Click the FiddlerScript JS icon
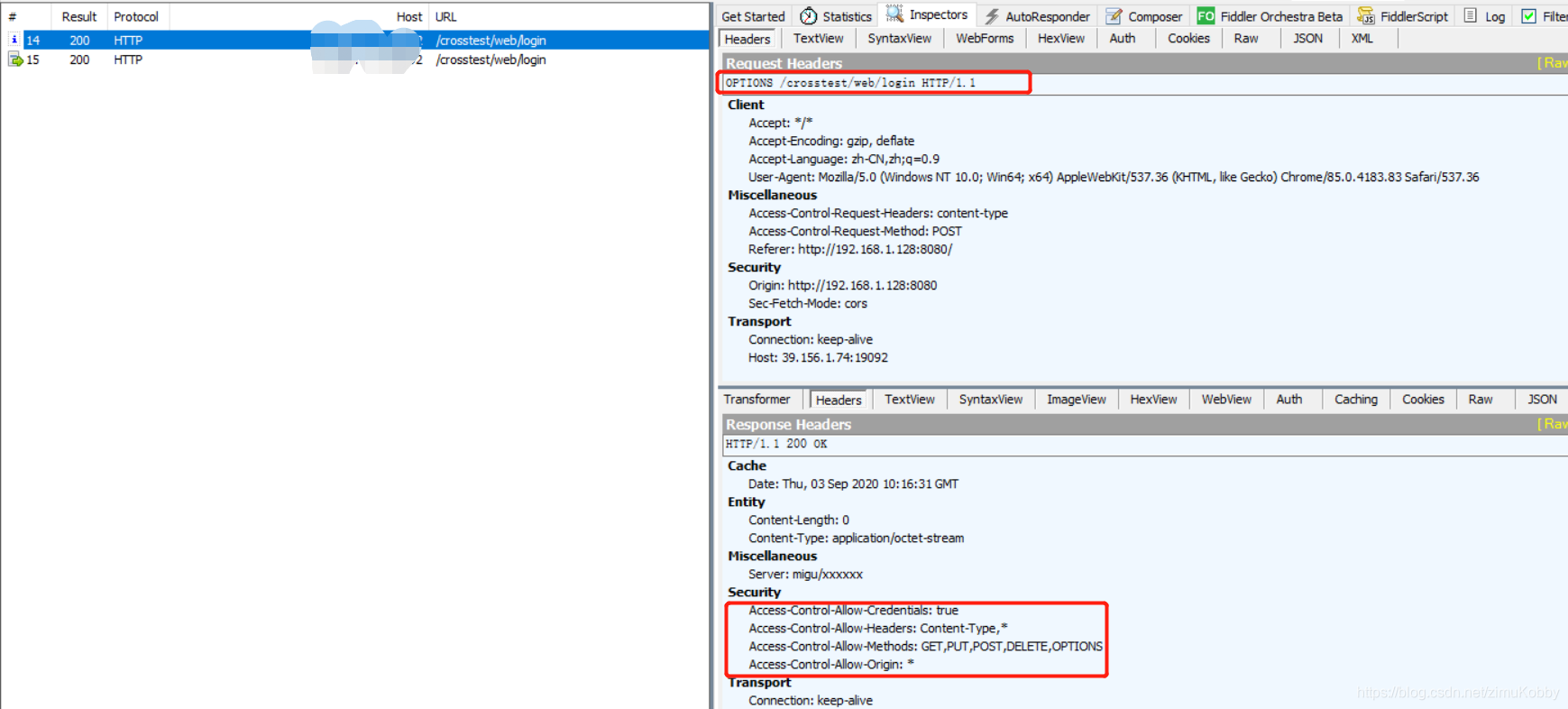 1366,16
